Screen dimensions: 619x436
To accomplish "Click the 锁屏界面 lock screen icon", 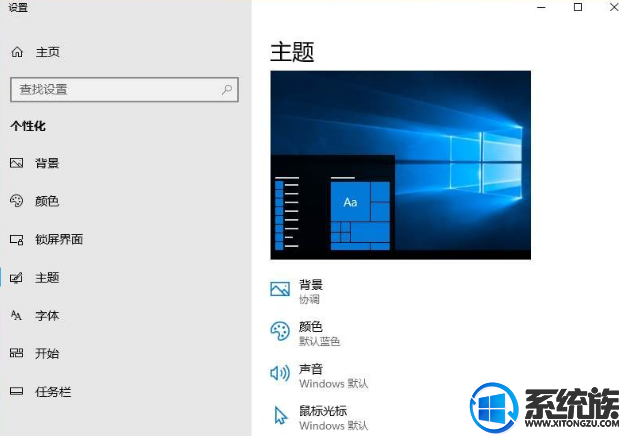I will pos(17,239).
